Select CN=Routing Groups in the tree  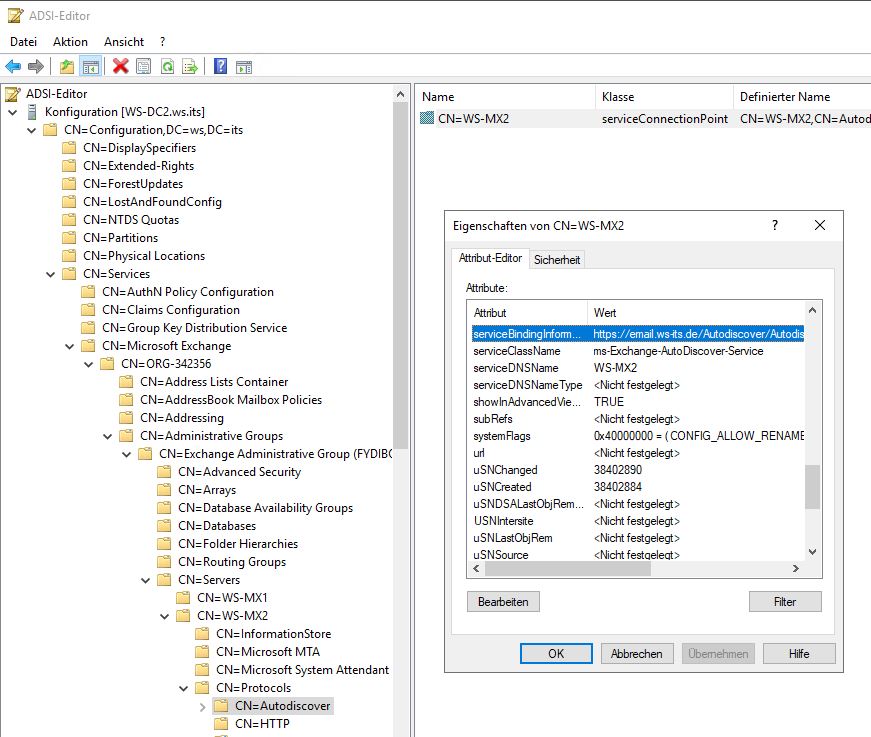pos(232,561)
